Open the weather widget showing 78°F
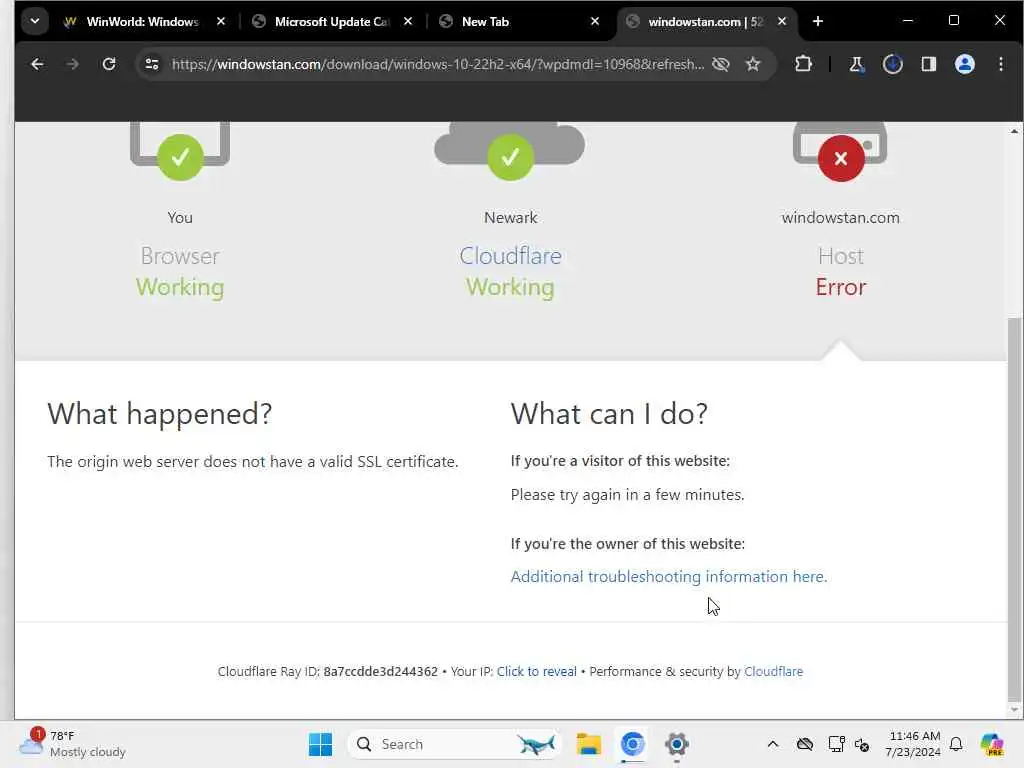 [72, 744]
